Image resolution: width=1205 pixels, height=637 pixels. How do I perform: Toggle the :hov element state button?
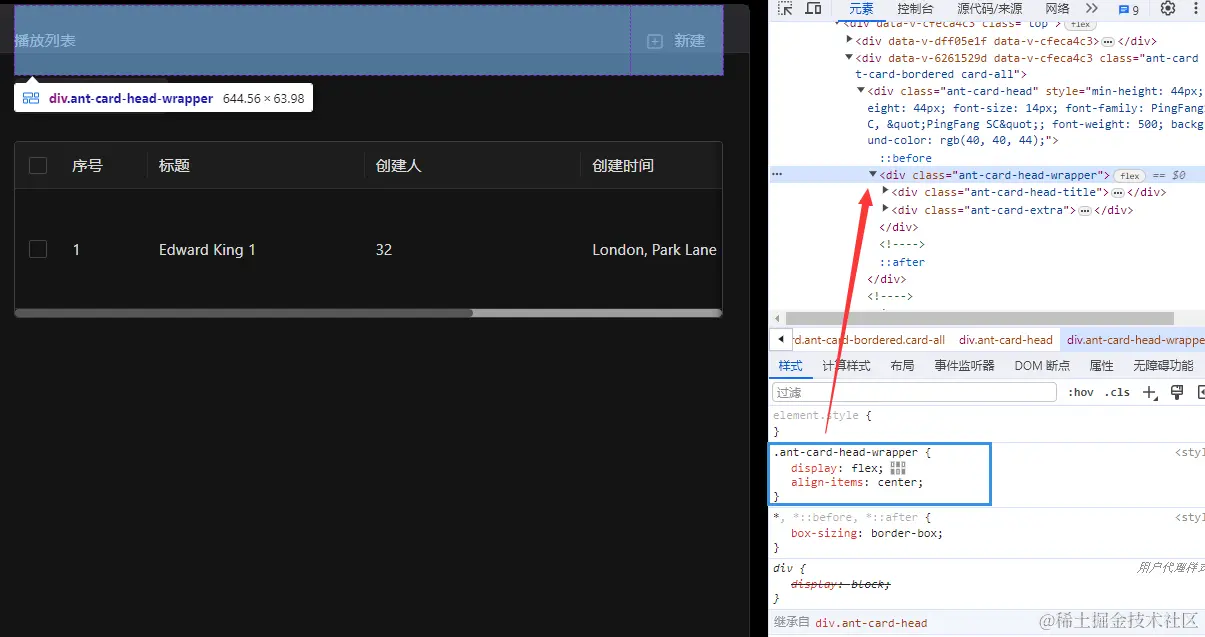tap(1081, 392)
